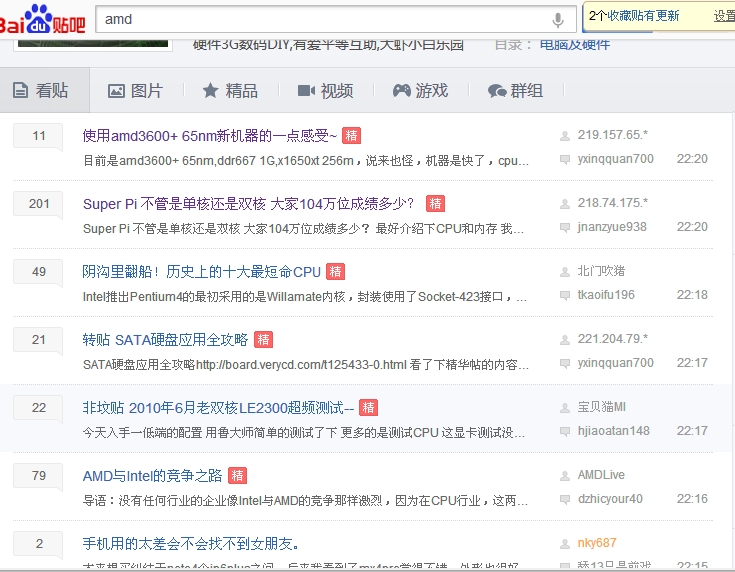Click 精 badge on Super Pi post

pyautogui.click(x=435, y=203)
